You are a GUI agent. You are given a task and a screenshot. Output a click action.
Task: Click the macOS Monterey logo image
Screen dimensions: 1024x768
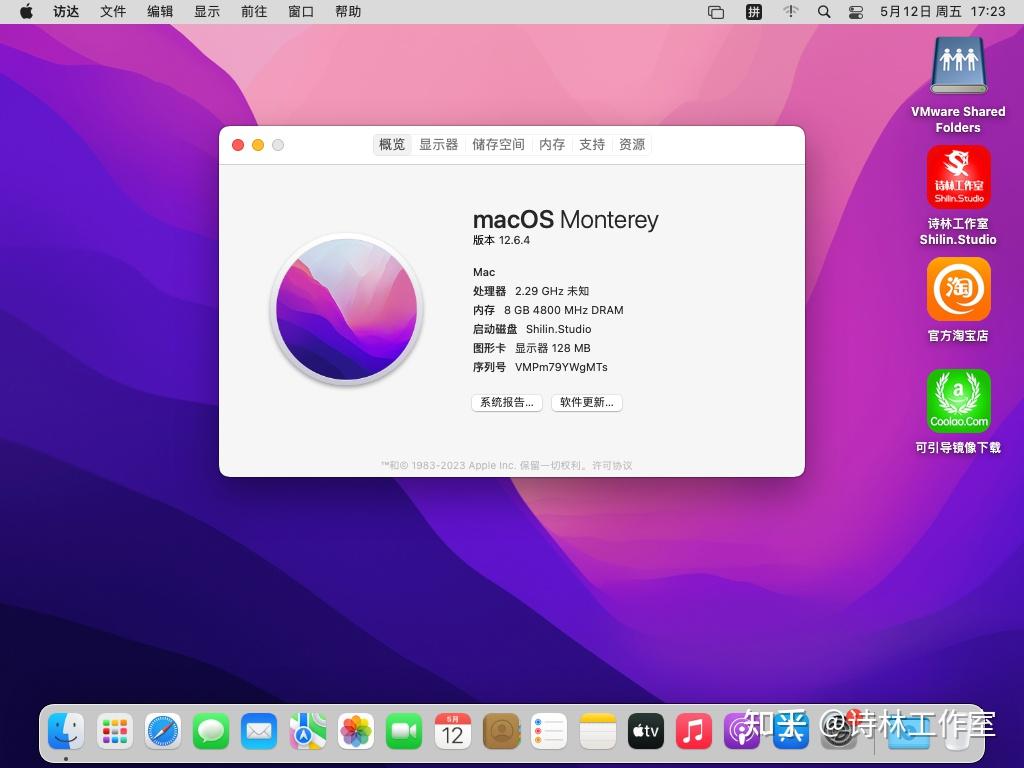click(x=347, y=309)
